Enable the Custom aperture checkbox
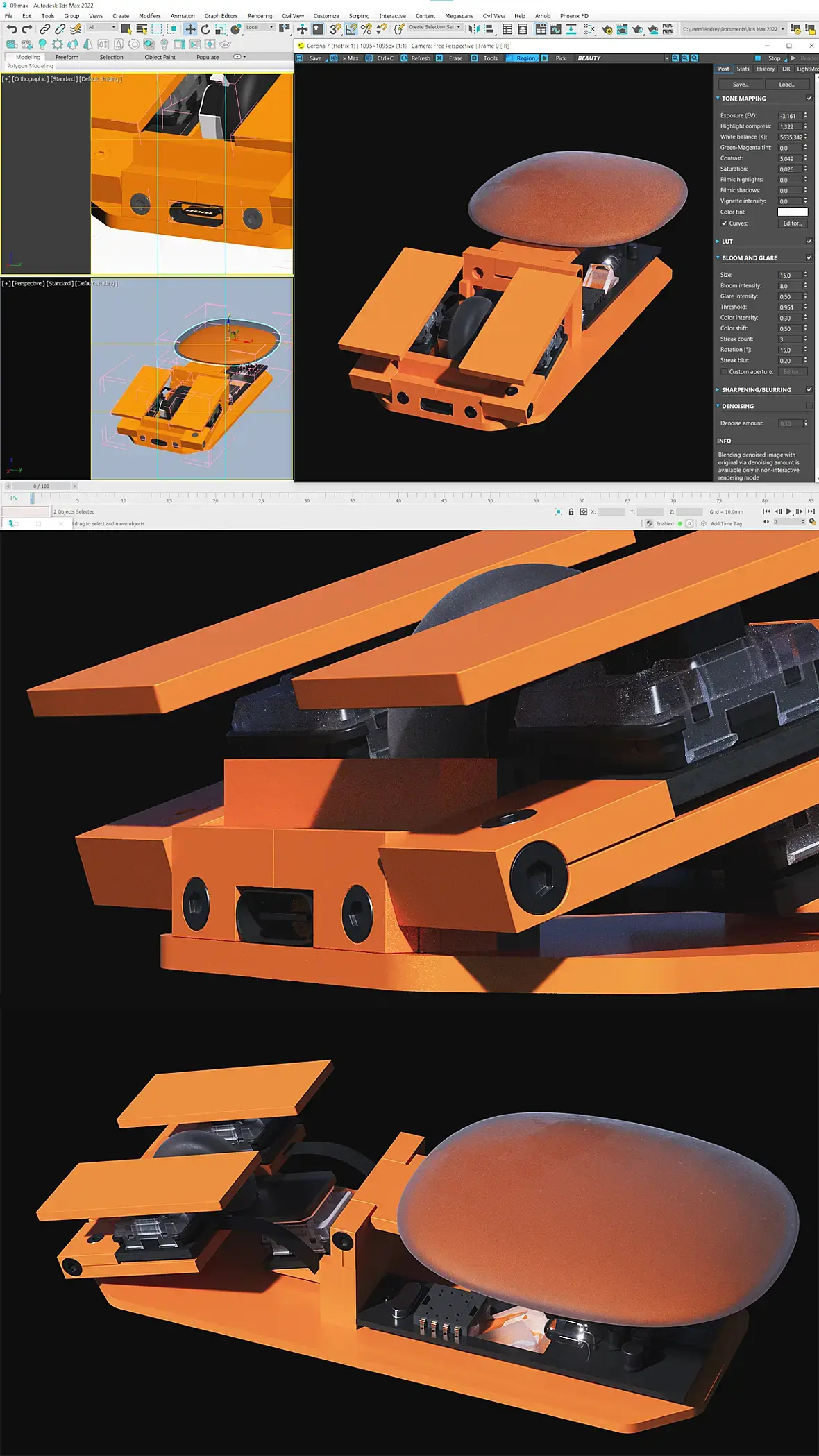 [x=724, y=371]
